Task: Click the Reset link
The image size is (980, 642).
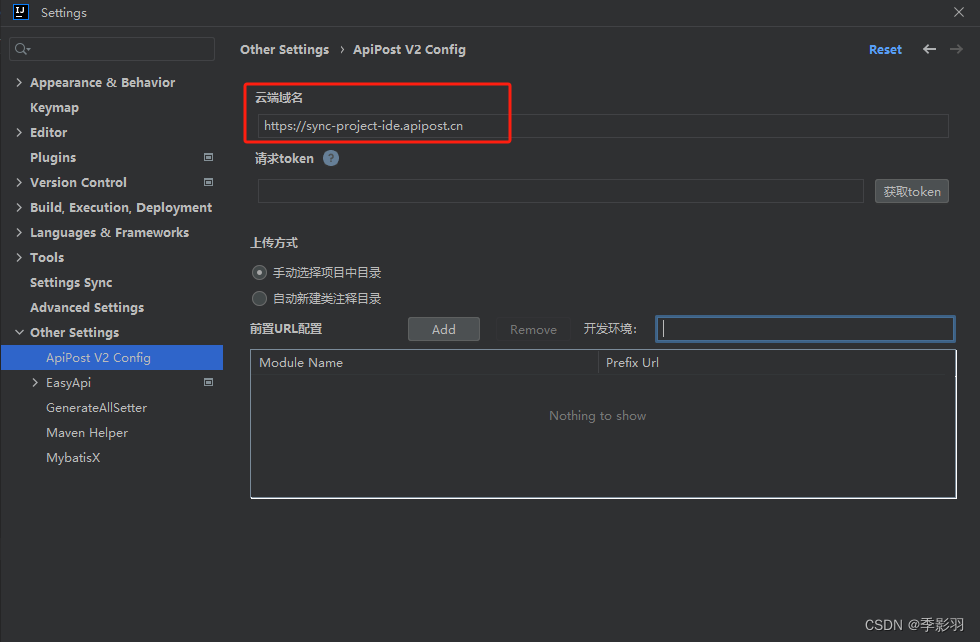Action: 885,49
